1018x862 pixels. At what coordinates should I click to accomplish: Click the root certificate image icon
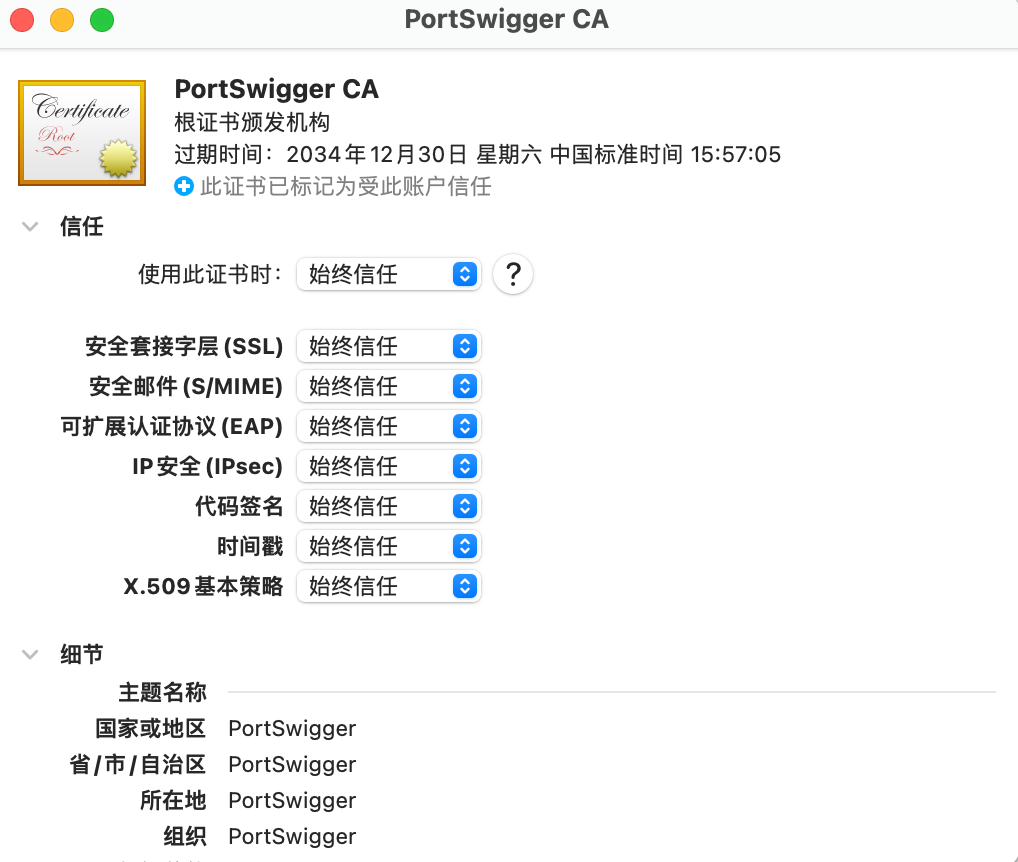pos(81,132)
